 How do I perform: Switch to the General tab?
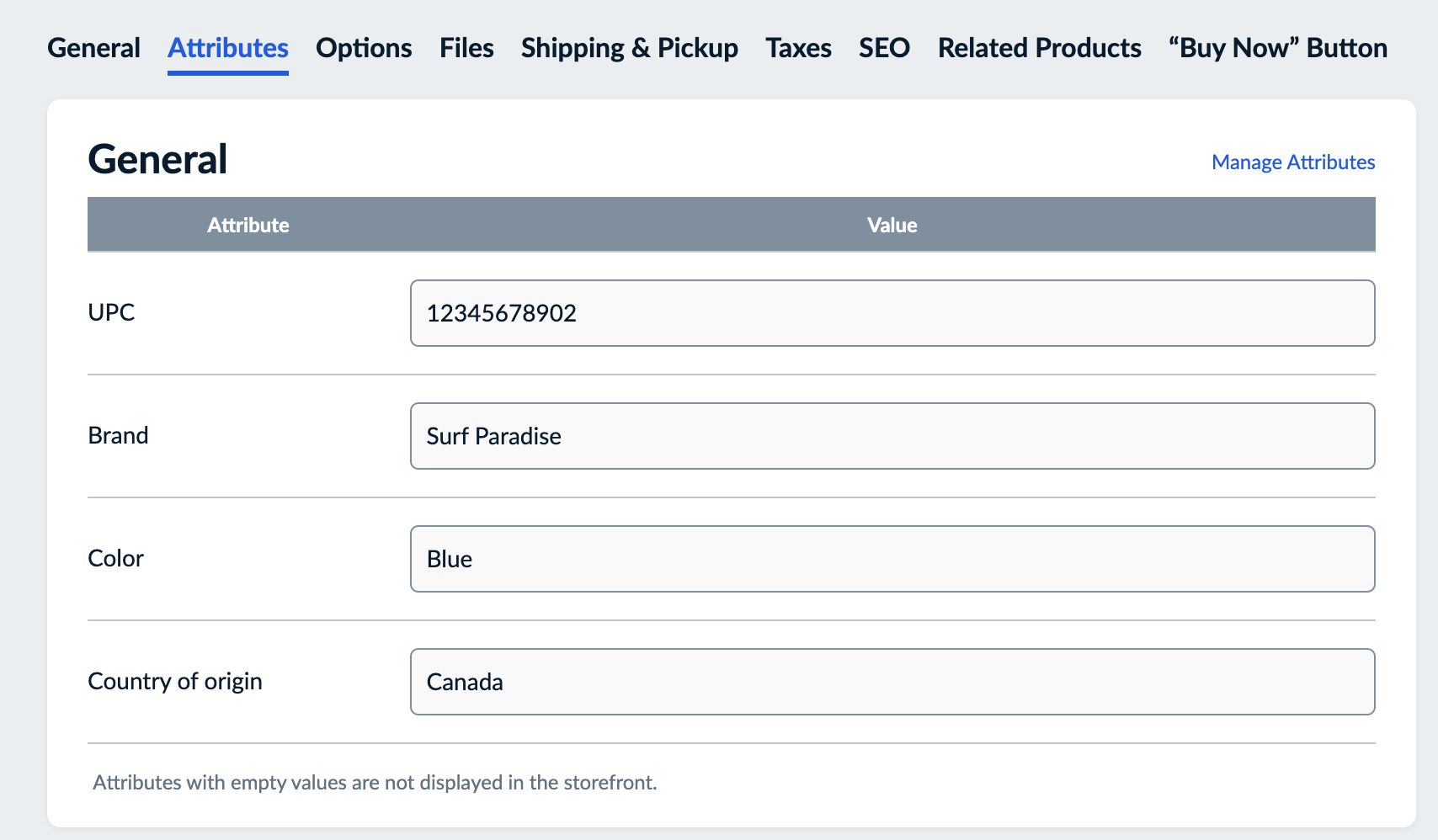tap(93, 48)
